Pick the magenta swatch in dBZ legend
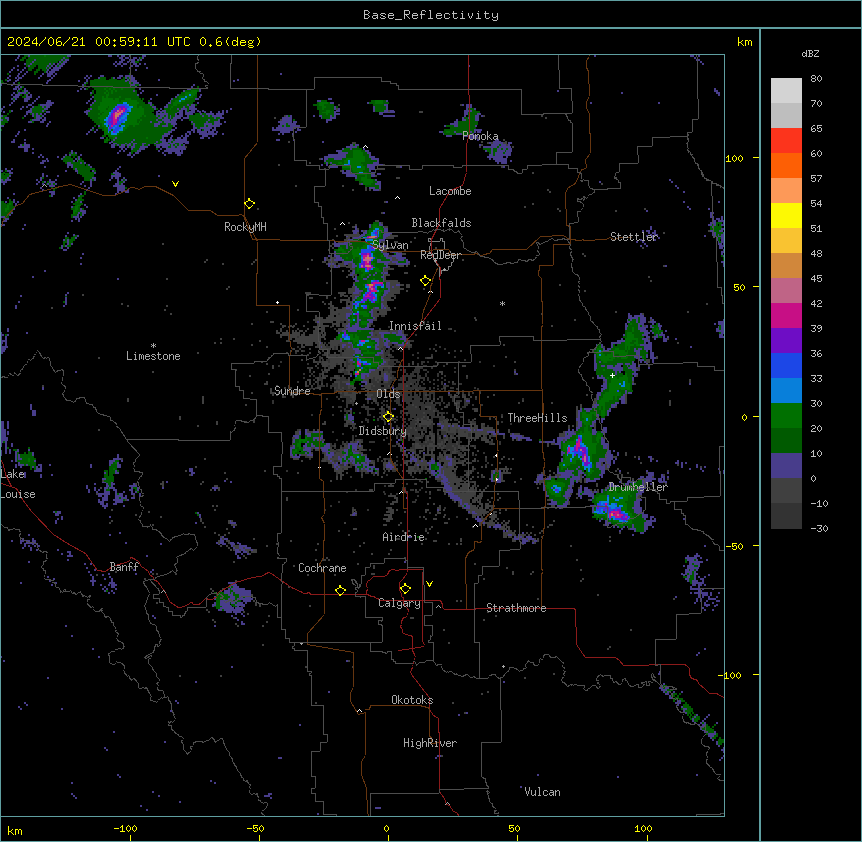Viewport: 862px width, 842px height. [786, 315]
